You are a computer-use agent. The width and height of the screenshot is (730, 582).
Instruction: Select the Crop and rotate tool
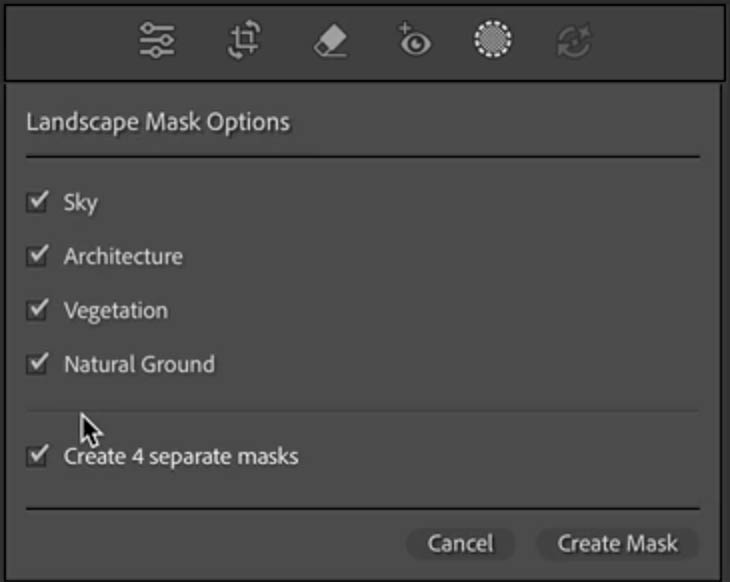click(x=244, y=40)
